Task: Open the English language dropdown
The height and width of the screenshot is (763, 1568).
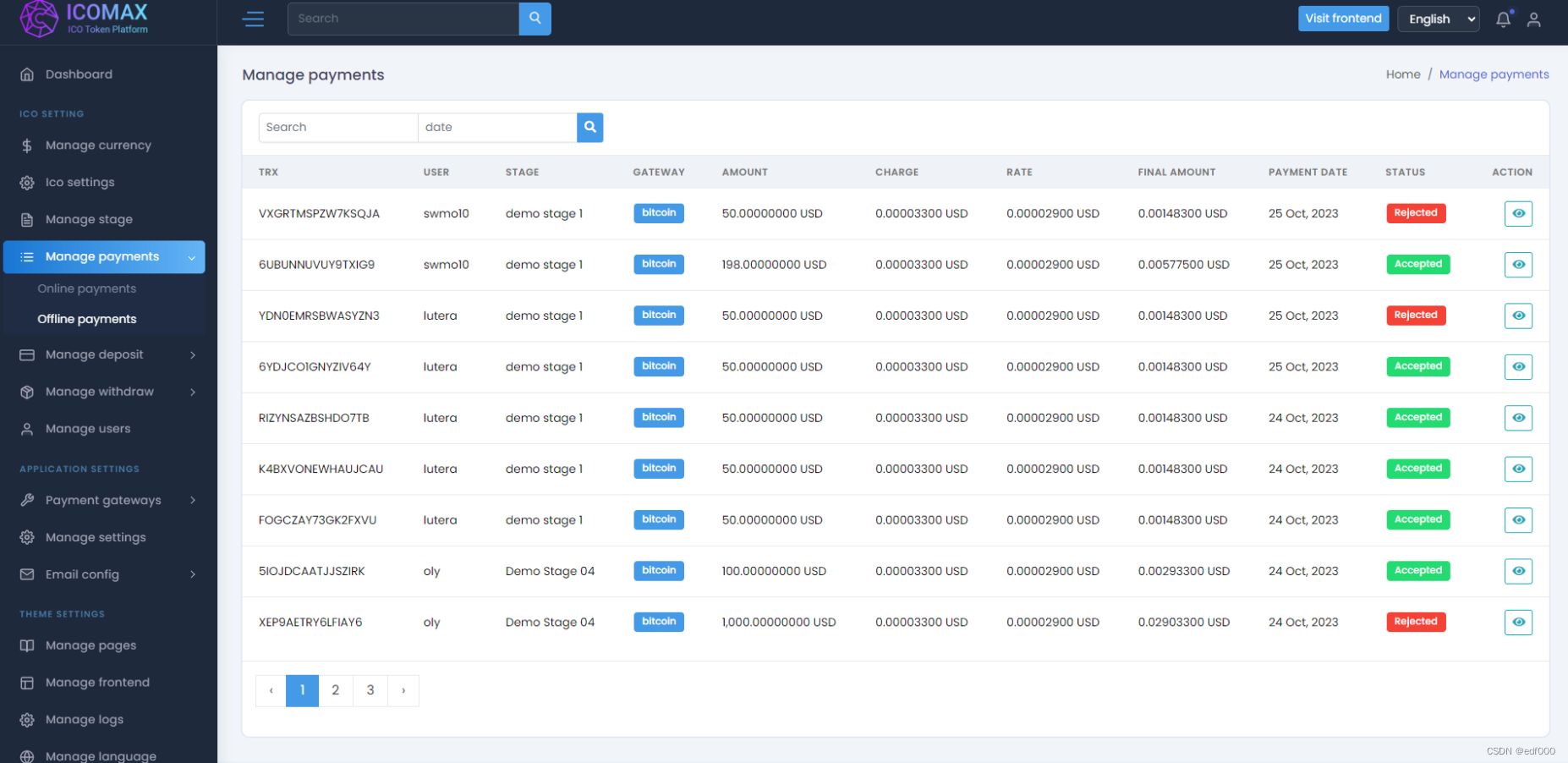Action: click(x=1438, y=19)
